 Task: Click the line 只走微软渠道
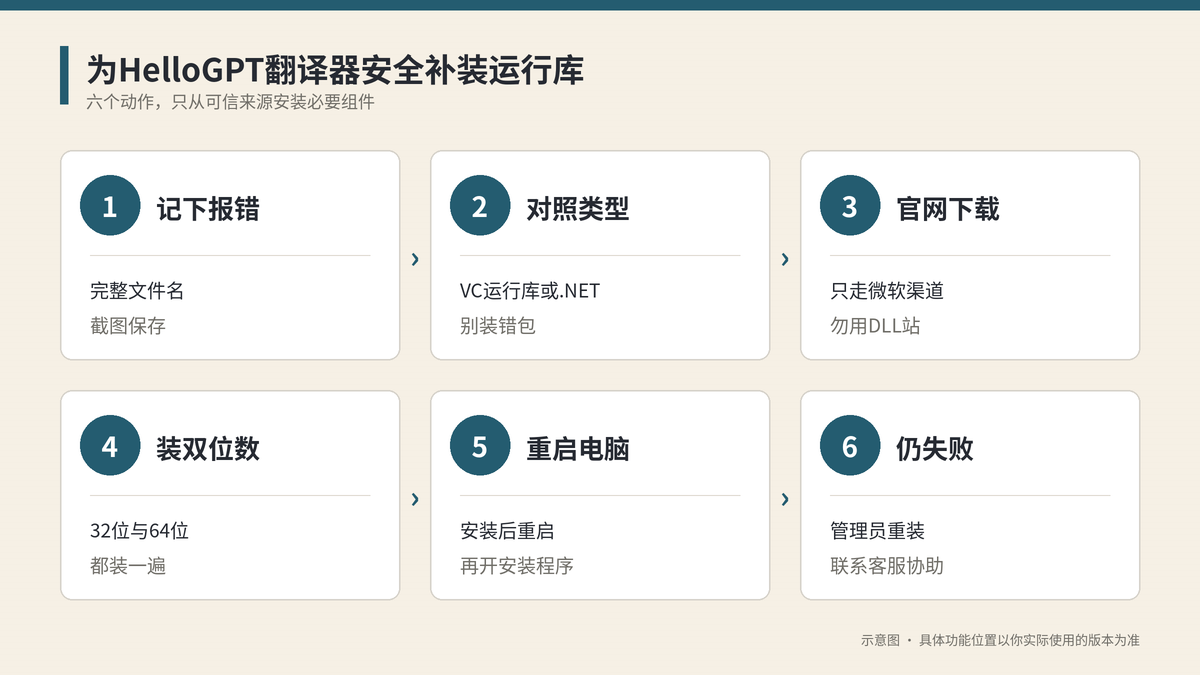887,291
